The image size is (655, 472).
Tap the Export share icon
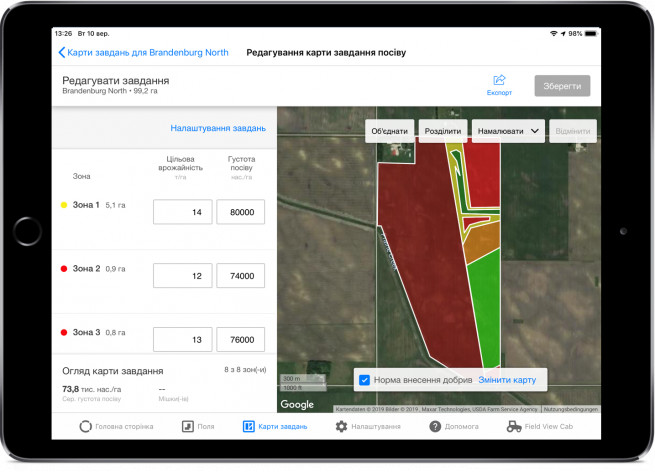tap(499, 80)
